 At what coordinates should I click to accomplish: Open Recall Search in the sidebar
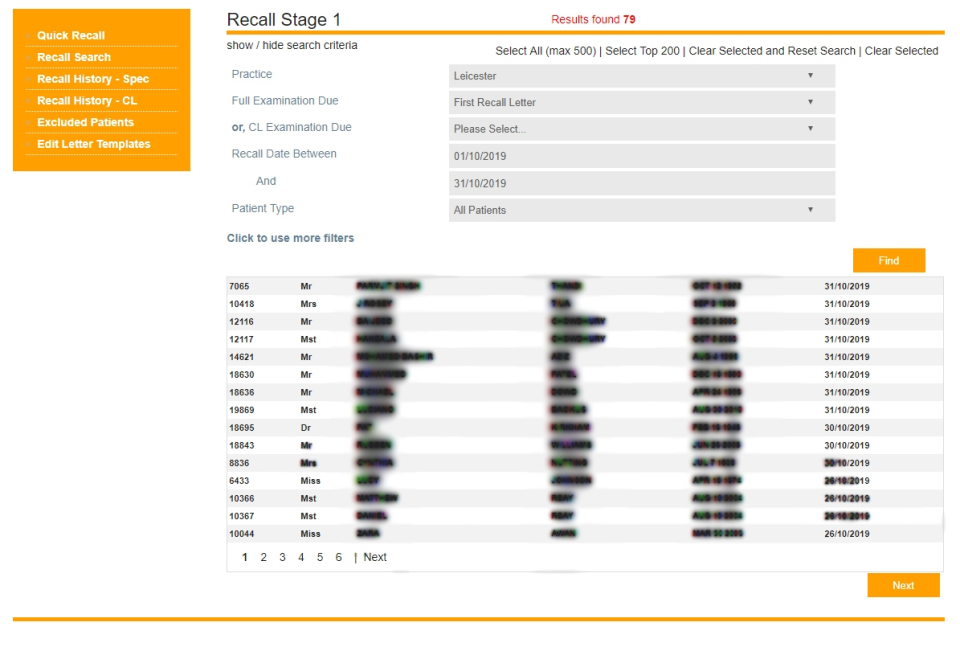pyautogui.click(x=73, y=57)
